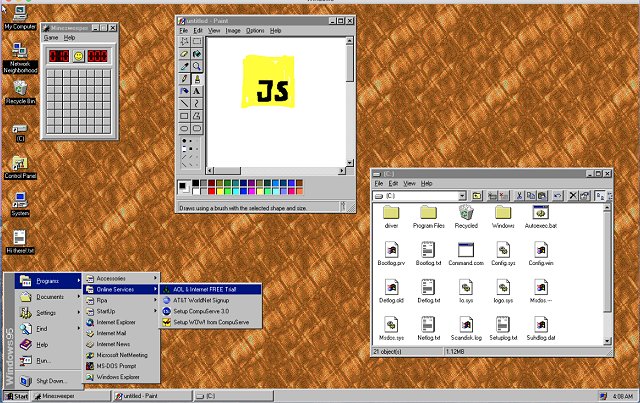Open Paint's Image menu
The image size is (640, 403).
pyautogui.click(x=233, y=31)
